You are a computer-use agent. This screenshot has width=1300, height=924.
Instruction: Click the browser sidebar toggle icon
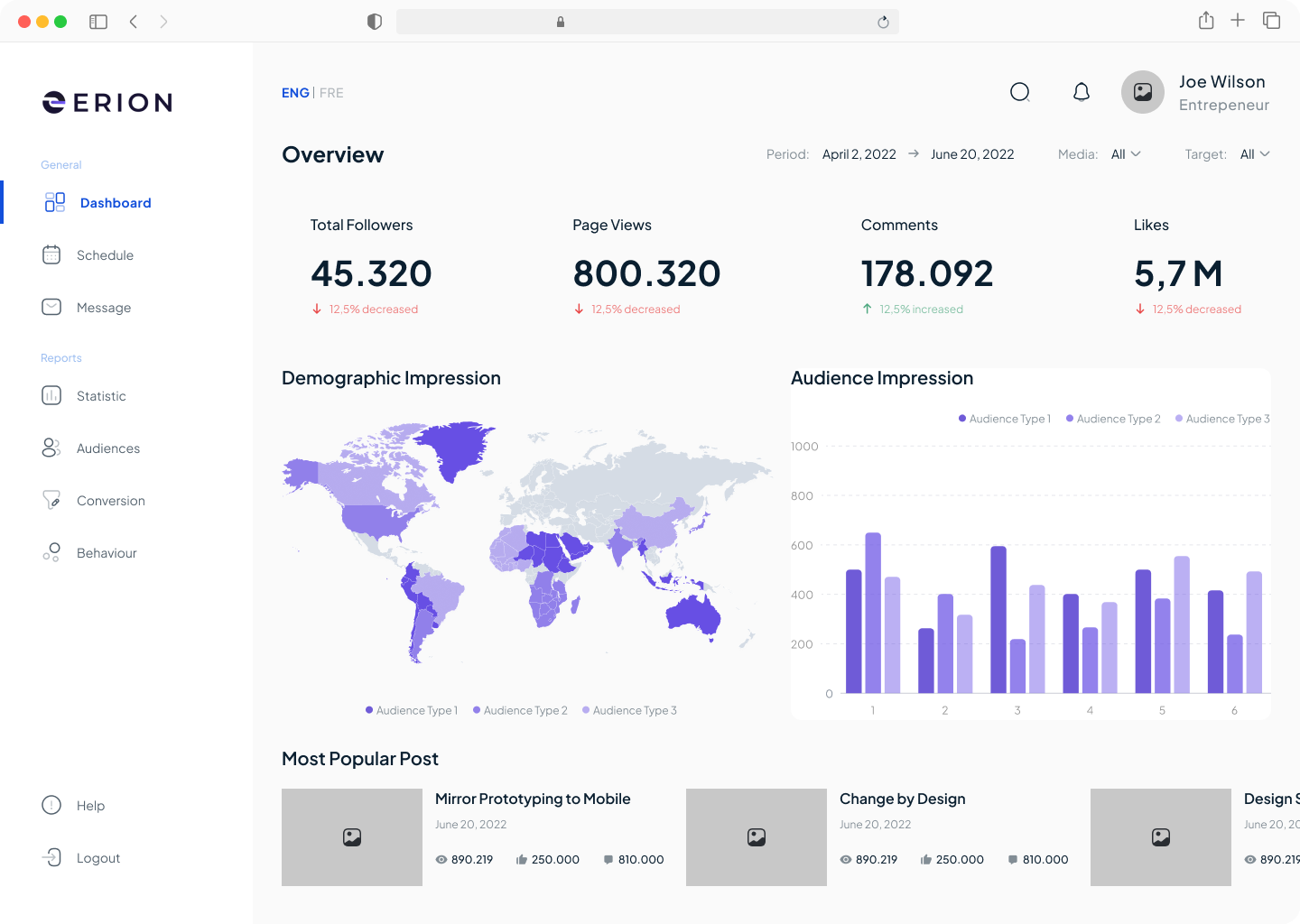coord(98,22)
